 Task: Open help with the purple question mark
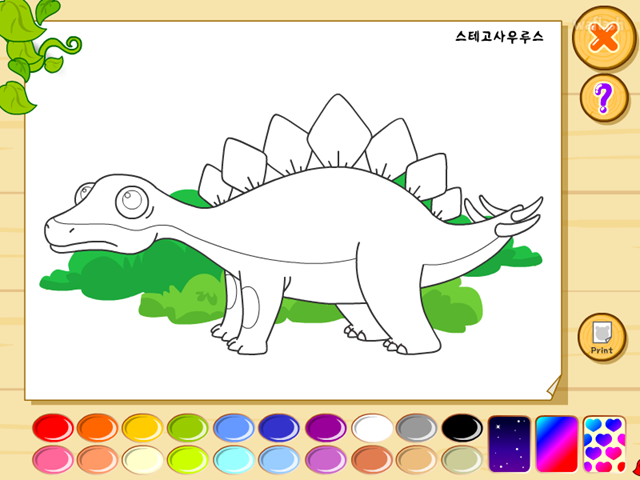(x=604, y=98)
